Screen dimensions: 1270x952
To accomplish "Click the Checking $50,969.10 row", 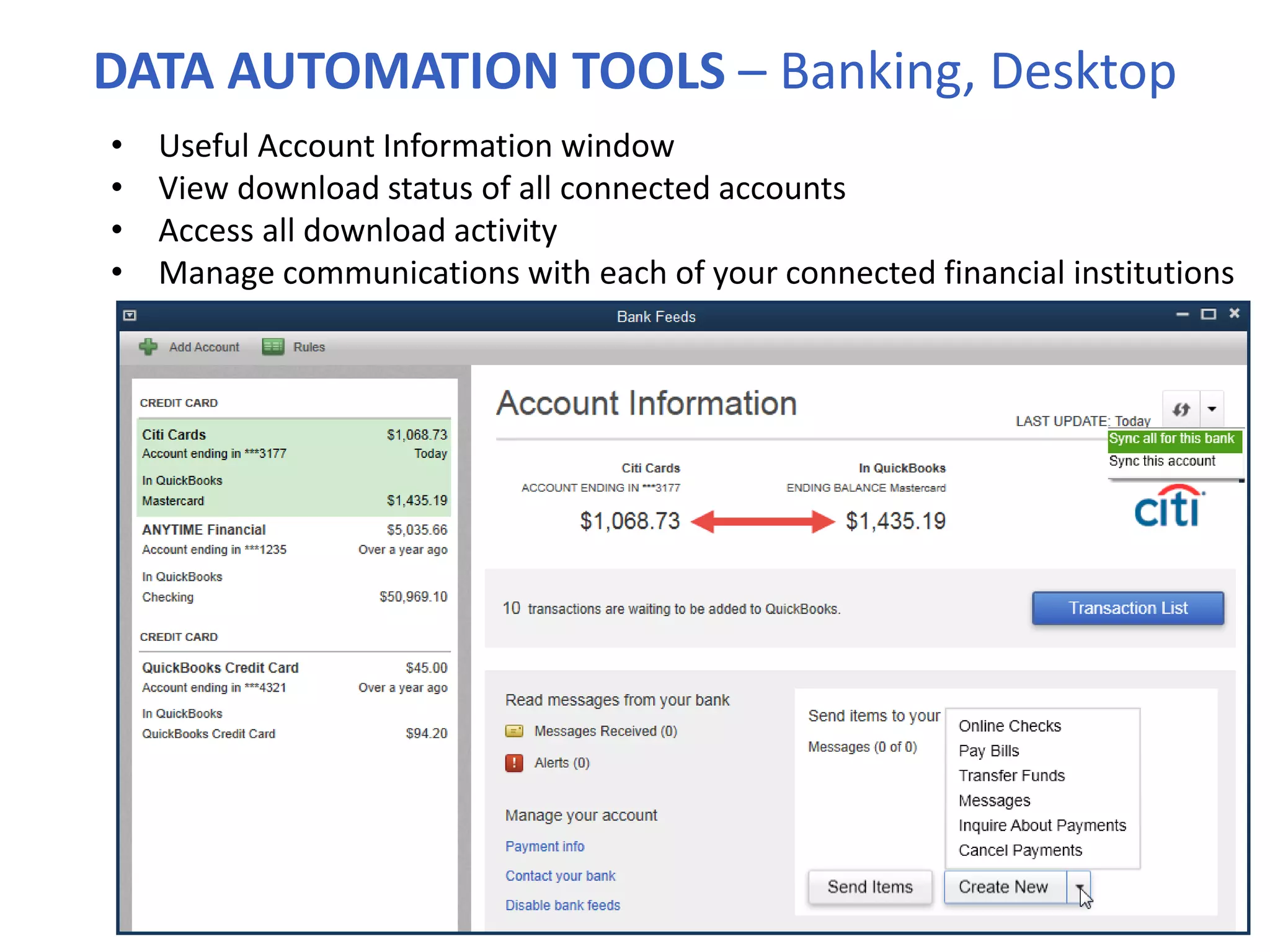I will [x=294, y=597].
